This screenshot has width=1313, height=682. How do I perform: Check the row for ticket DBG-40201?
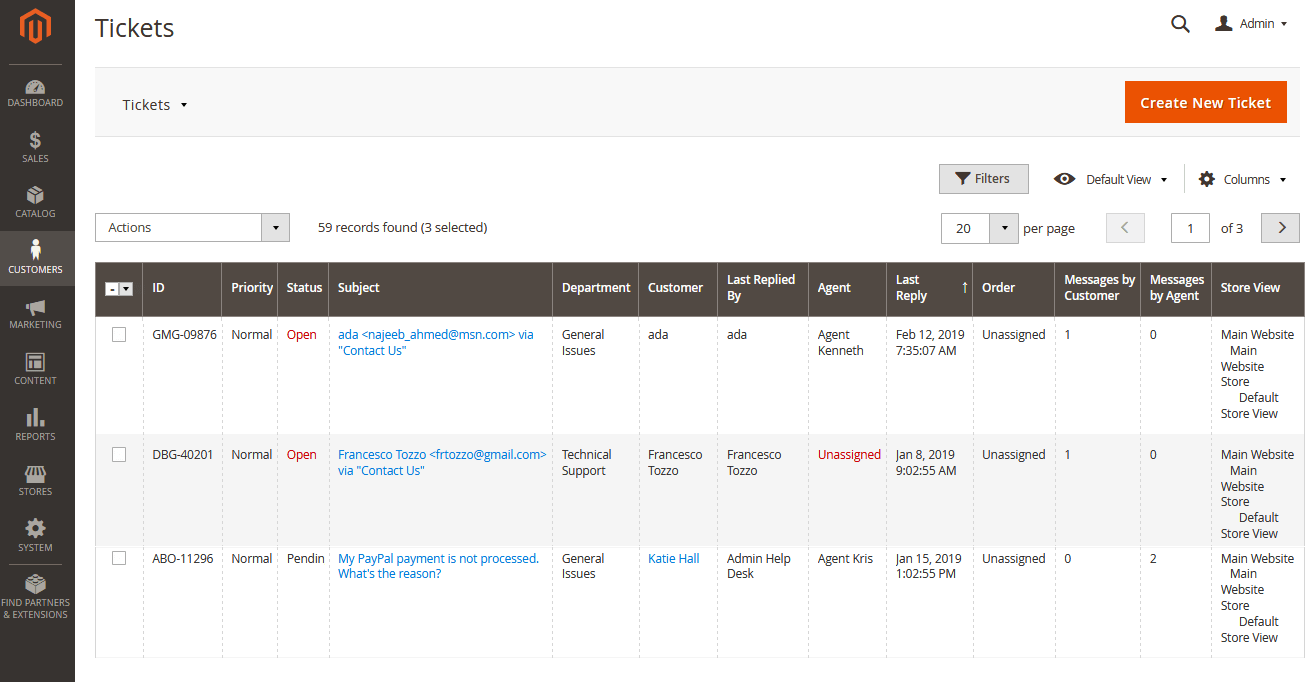[119, 454]
